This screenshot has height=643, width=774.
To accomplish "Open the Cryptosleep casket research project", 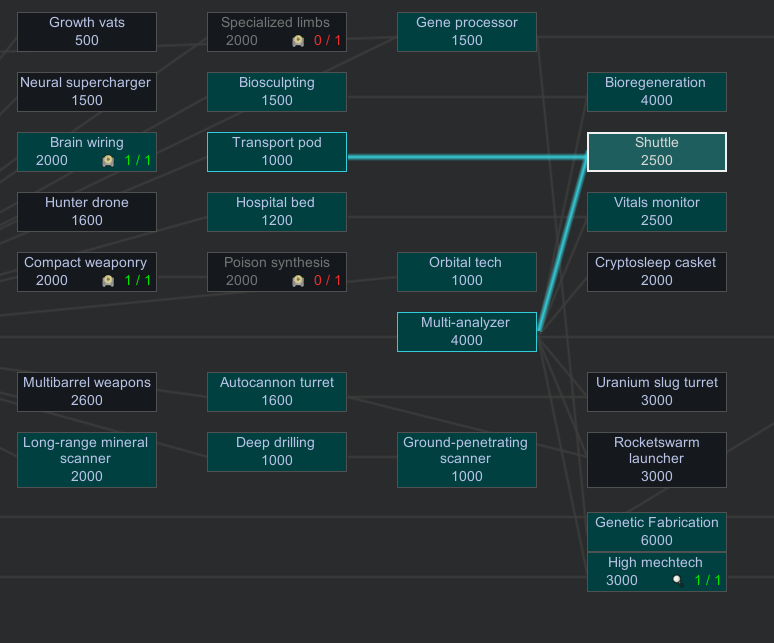I will (657, 272).
